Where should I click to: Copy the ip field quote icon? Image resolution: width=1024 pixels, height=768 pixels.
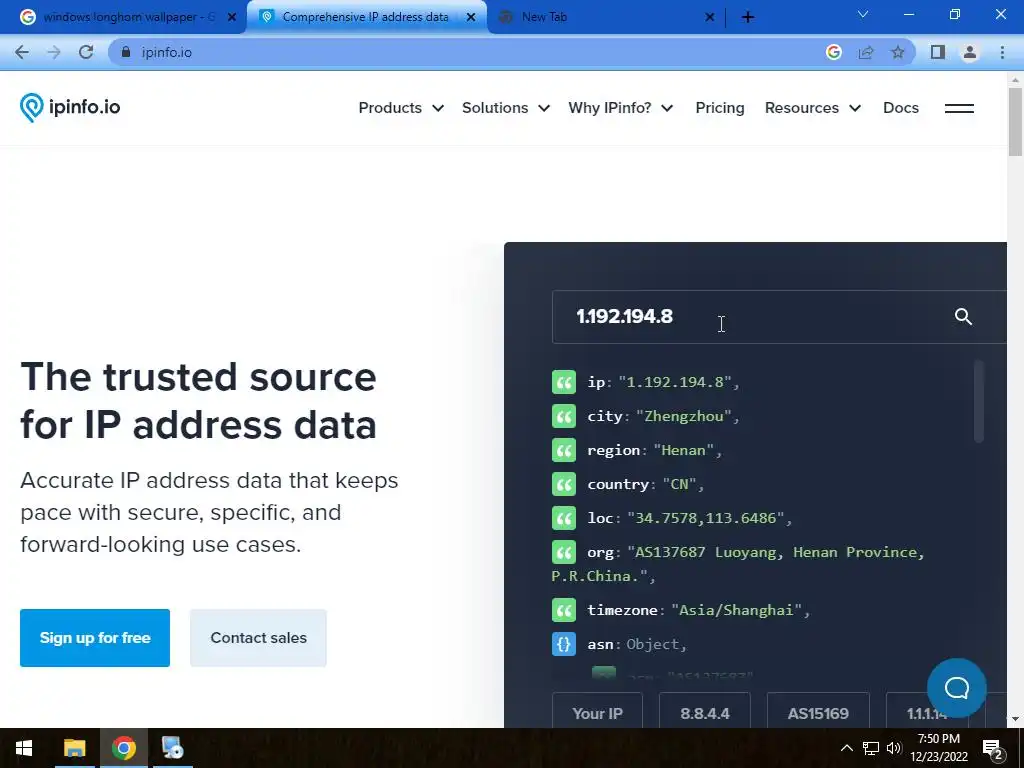[564, 382]
